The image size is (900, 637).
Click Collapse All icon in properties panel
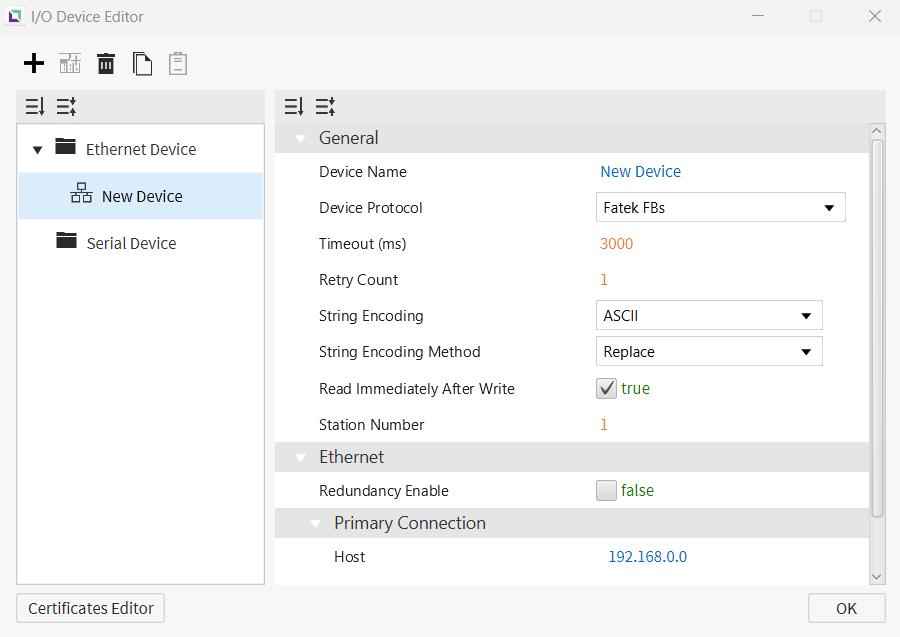pyautogui.click(x=325, y=106)
